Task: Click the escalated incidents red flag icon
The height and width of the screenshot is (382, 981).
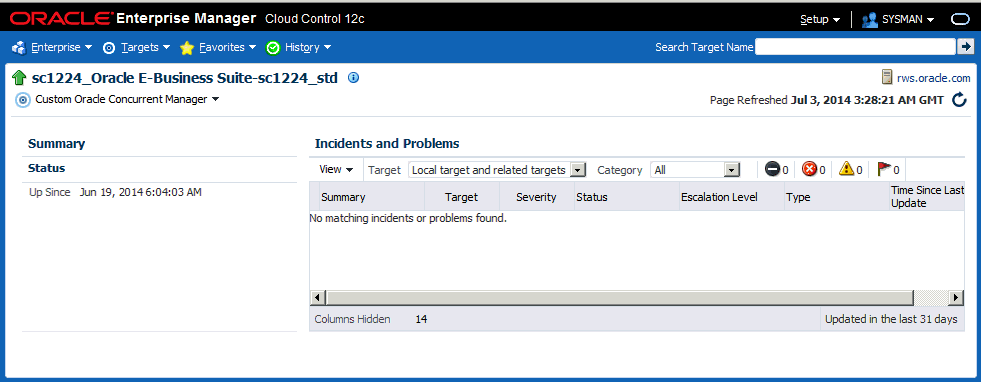Action: click(883, 169)
